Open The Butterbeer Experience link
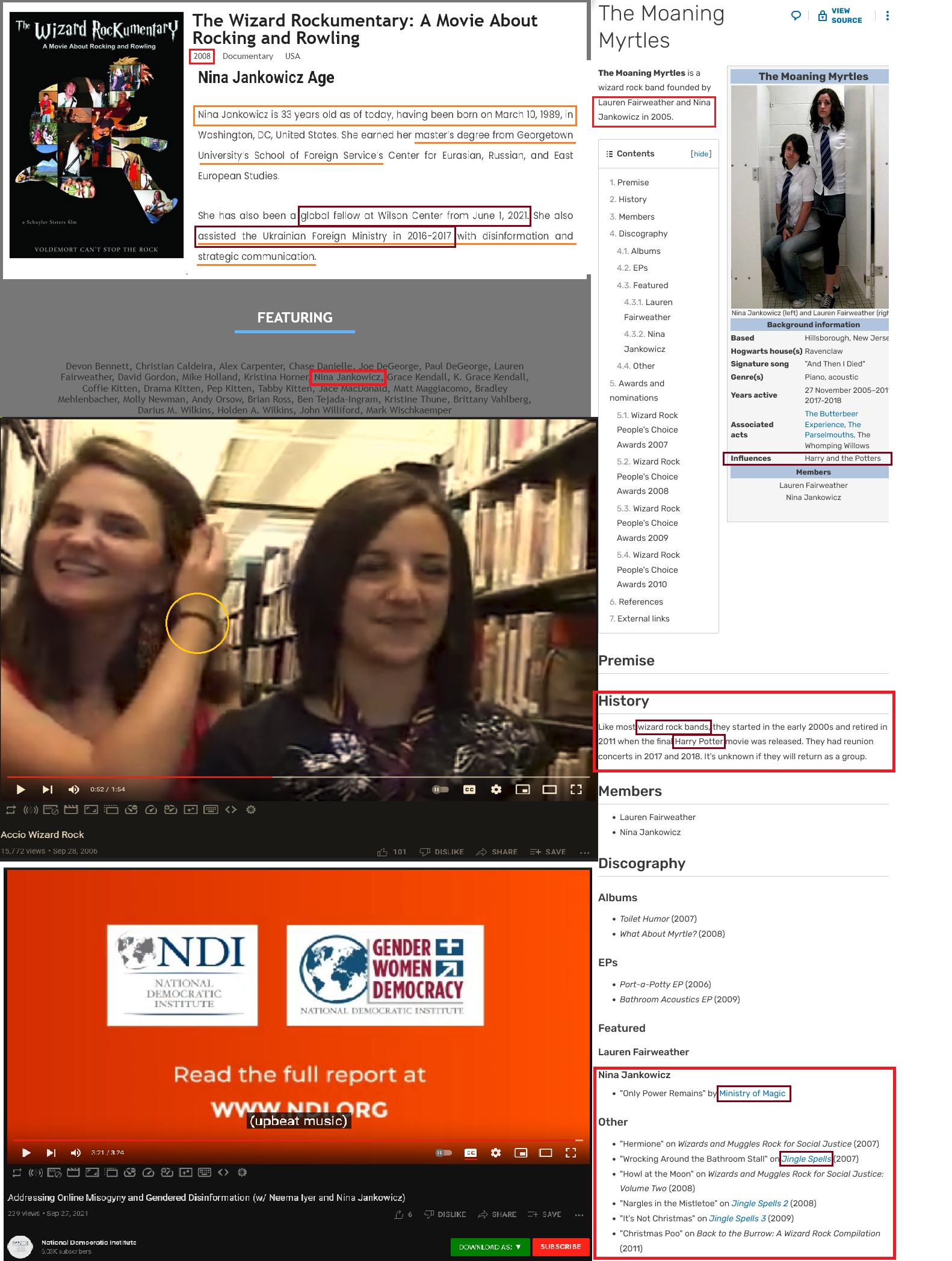 832,419
